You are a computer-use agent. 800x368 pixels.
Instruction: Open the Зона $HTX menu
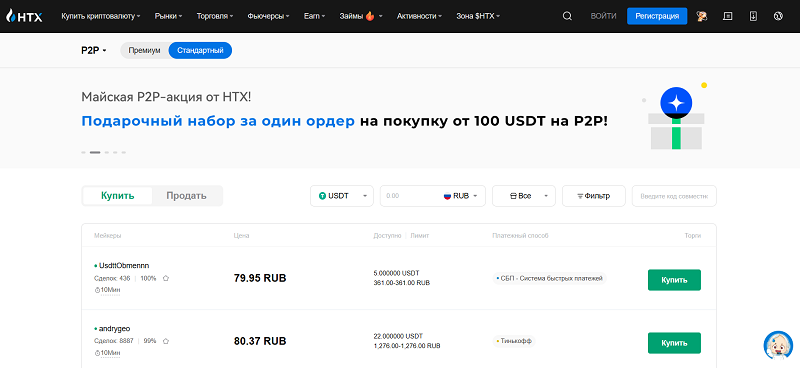point(478,16)
